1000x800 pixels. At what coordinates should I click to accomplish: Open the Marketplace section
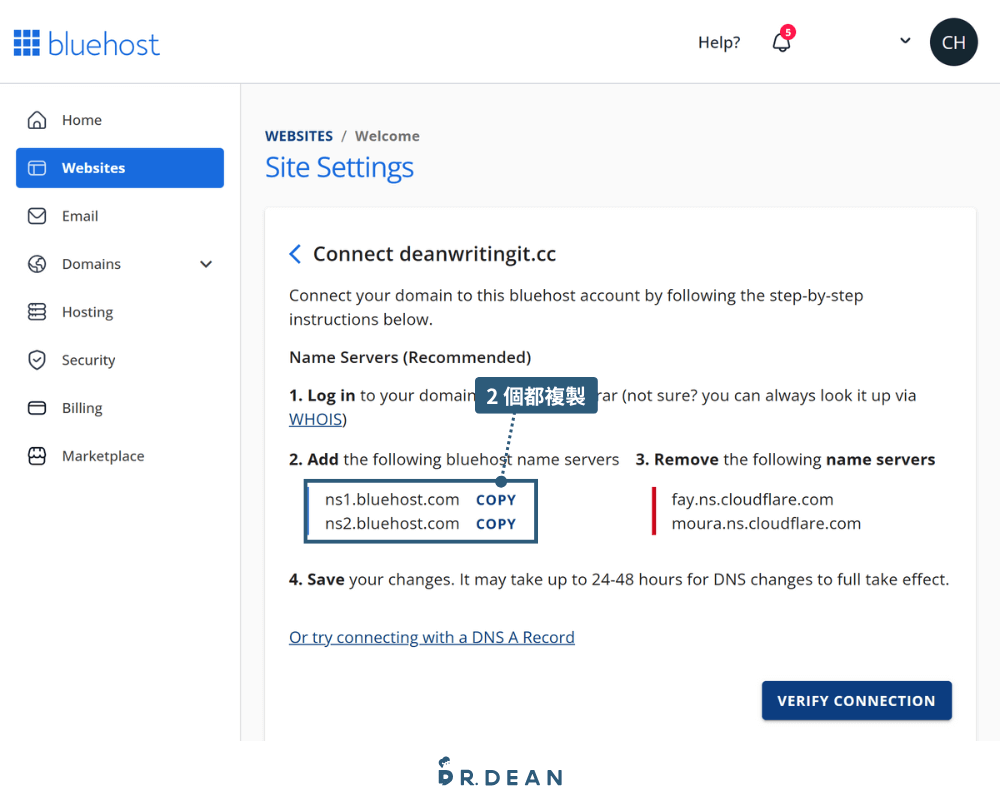coord(120,456)
